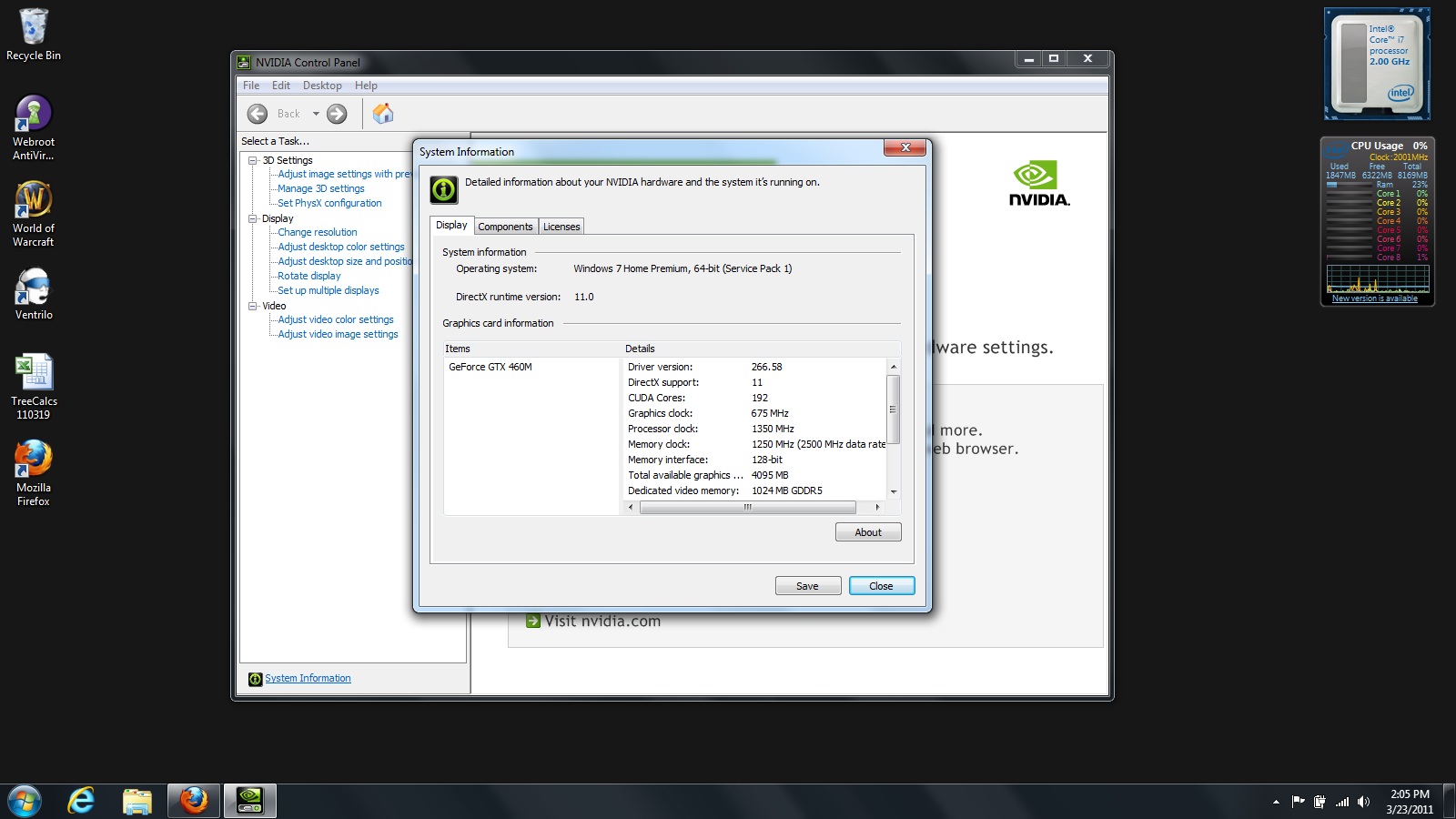Switch to Firefox taskbar button
Viewport: 1456px width, 819px height.
point(193,801)
